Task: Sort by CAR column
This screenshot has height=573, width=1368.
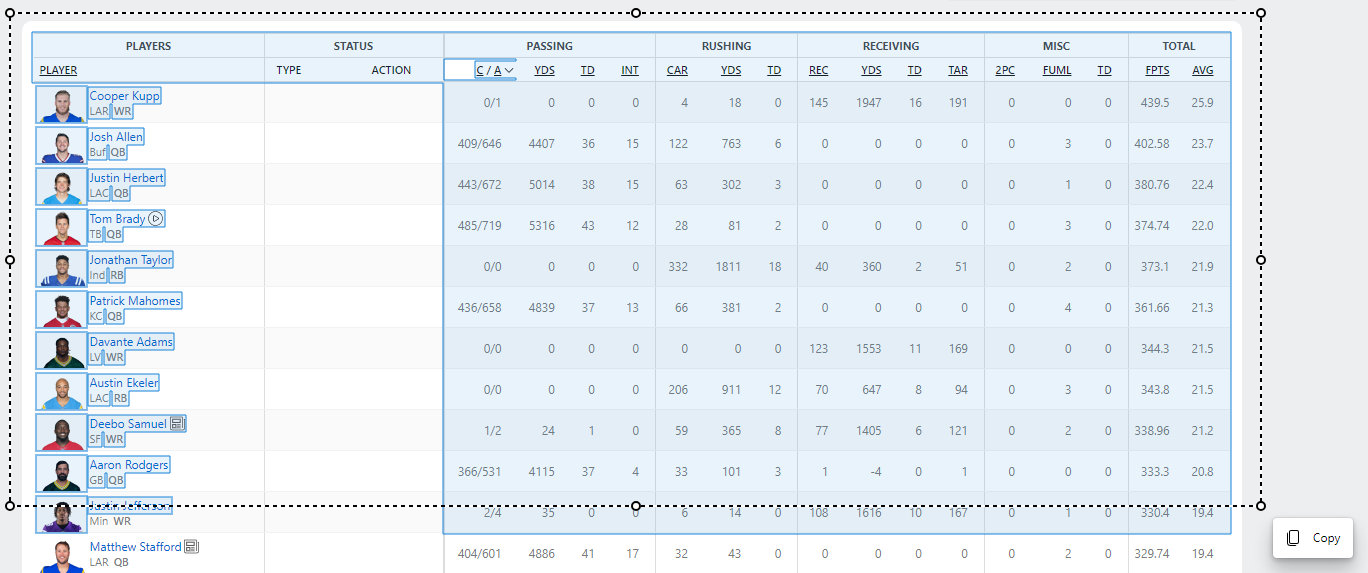Action: pyautogui.click(x=677, y=70)
